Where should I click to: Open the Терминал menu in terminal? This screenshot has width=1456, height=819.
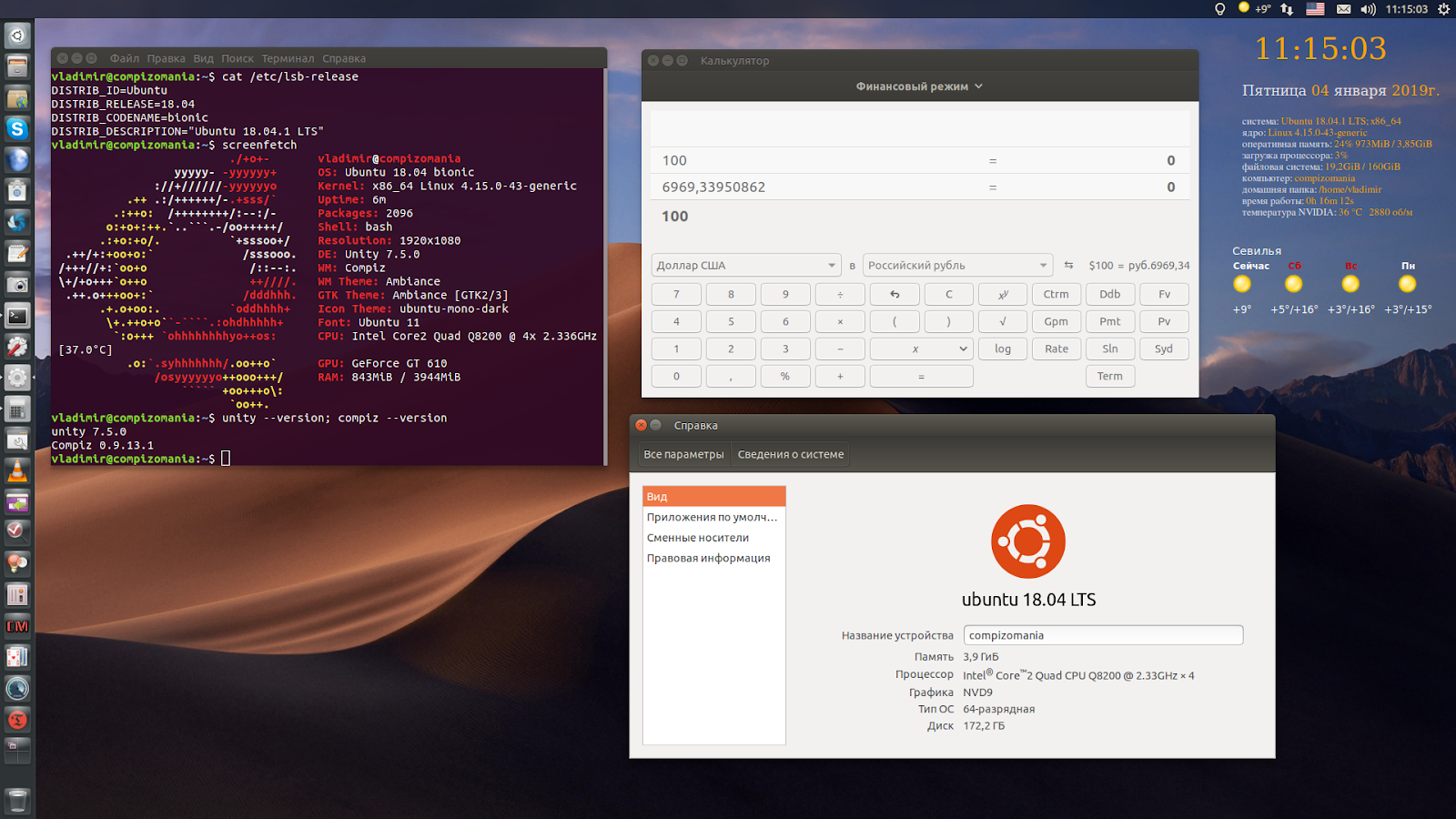(x=288, y=58)
